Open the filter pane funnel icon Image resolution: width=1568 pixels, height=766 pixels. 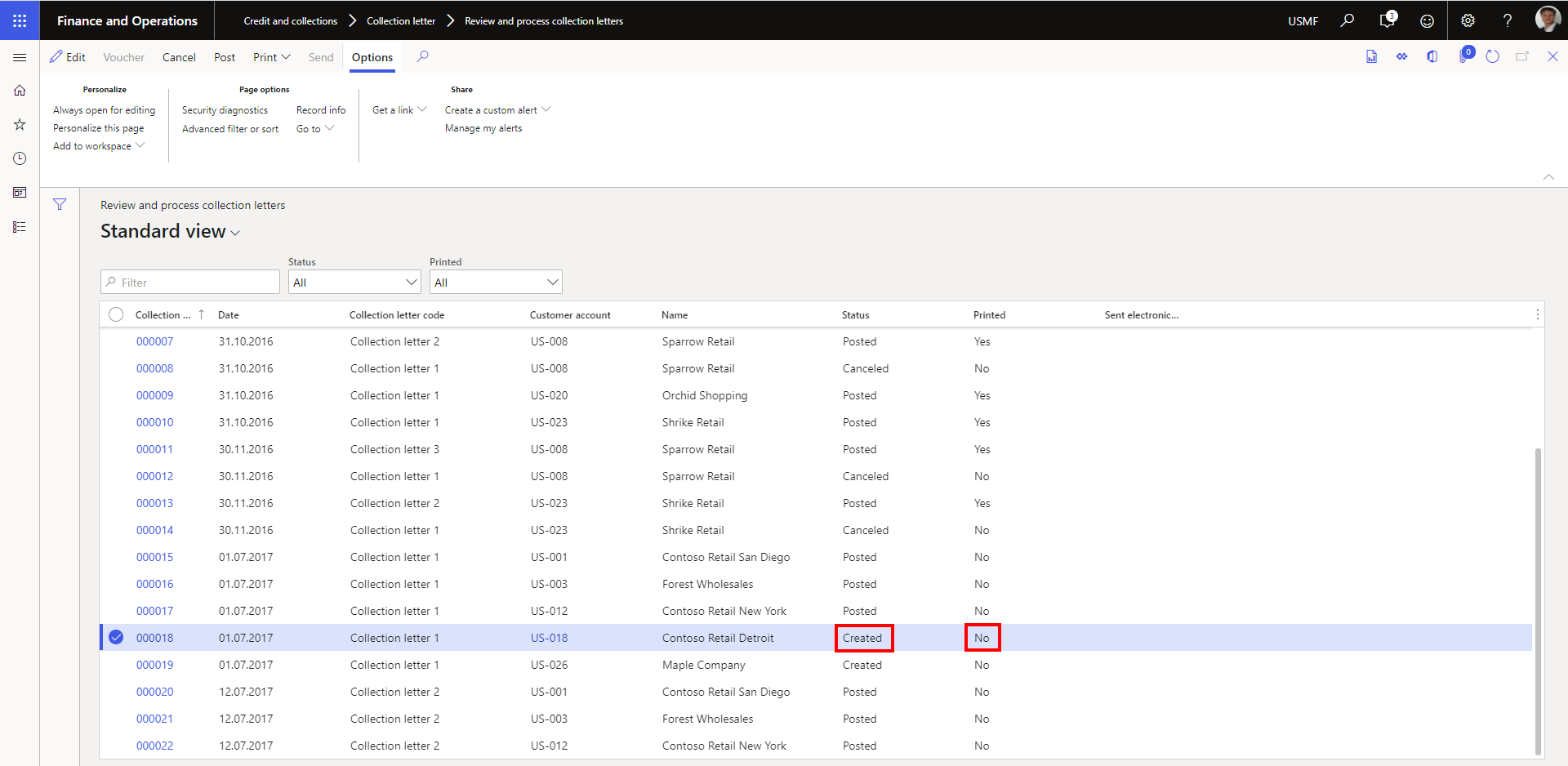[60, 204]
